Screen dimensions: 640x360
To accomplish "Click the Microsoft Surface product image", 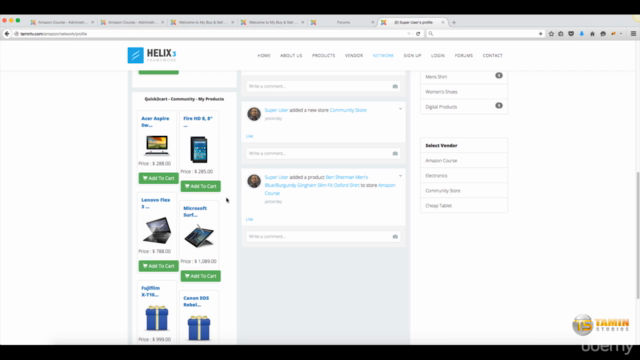I will click(x=199, y=237).
